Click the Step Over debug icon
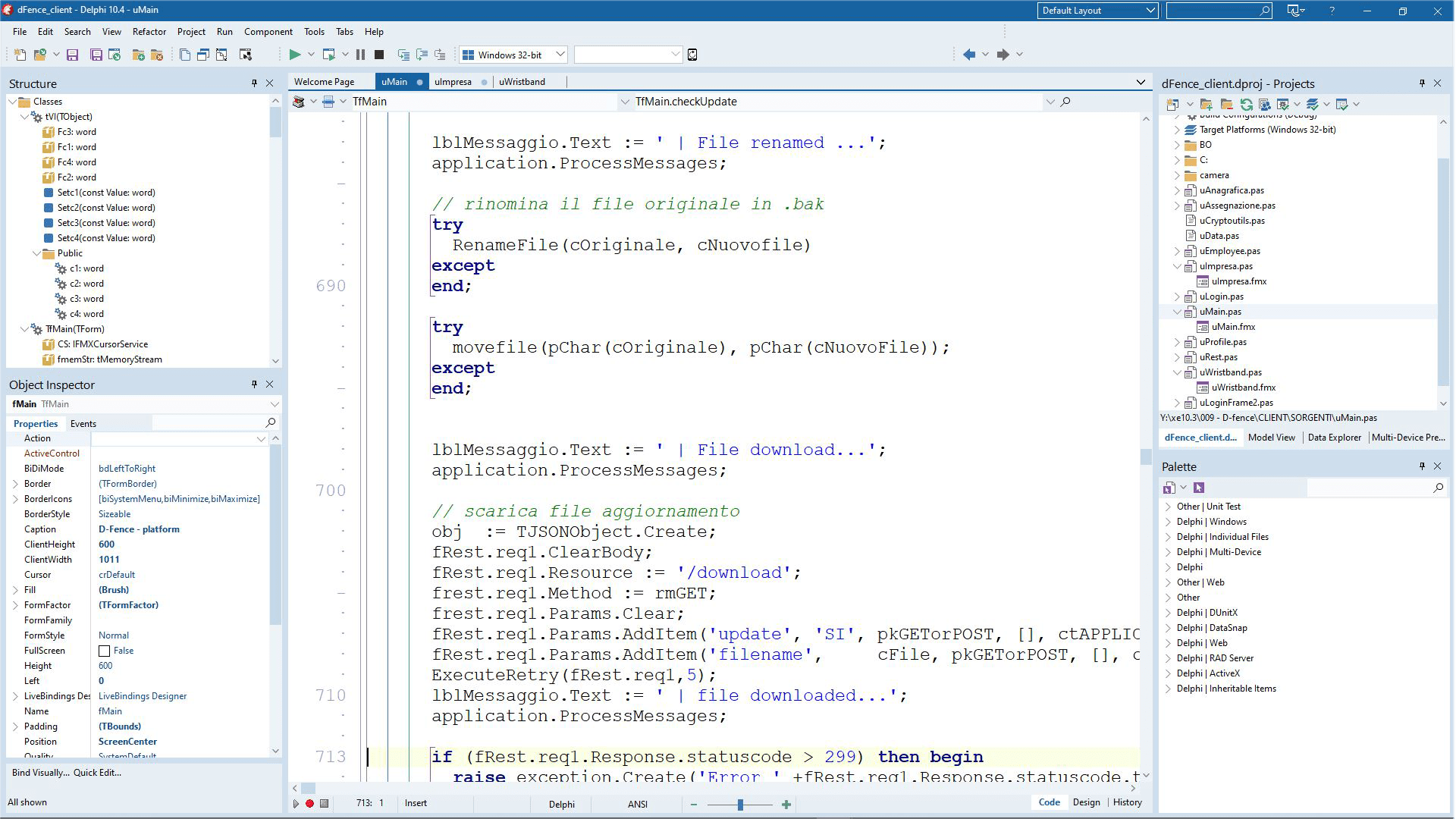Viewport: 1456px width, 819px height. [422, 55]
